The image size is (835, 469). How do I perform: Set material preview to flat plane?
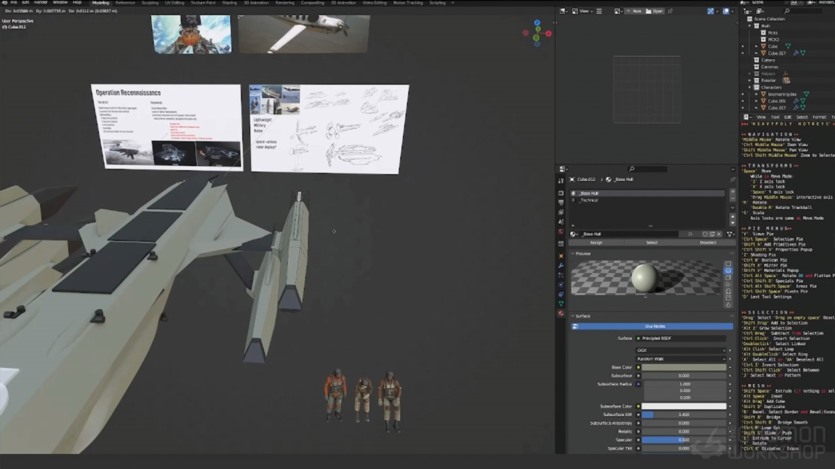point(728,265)
